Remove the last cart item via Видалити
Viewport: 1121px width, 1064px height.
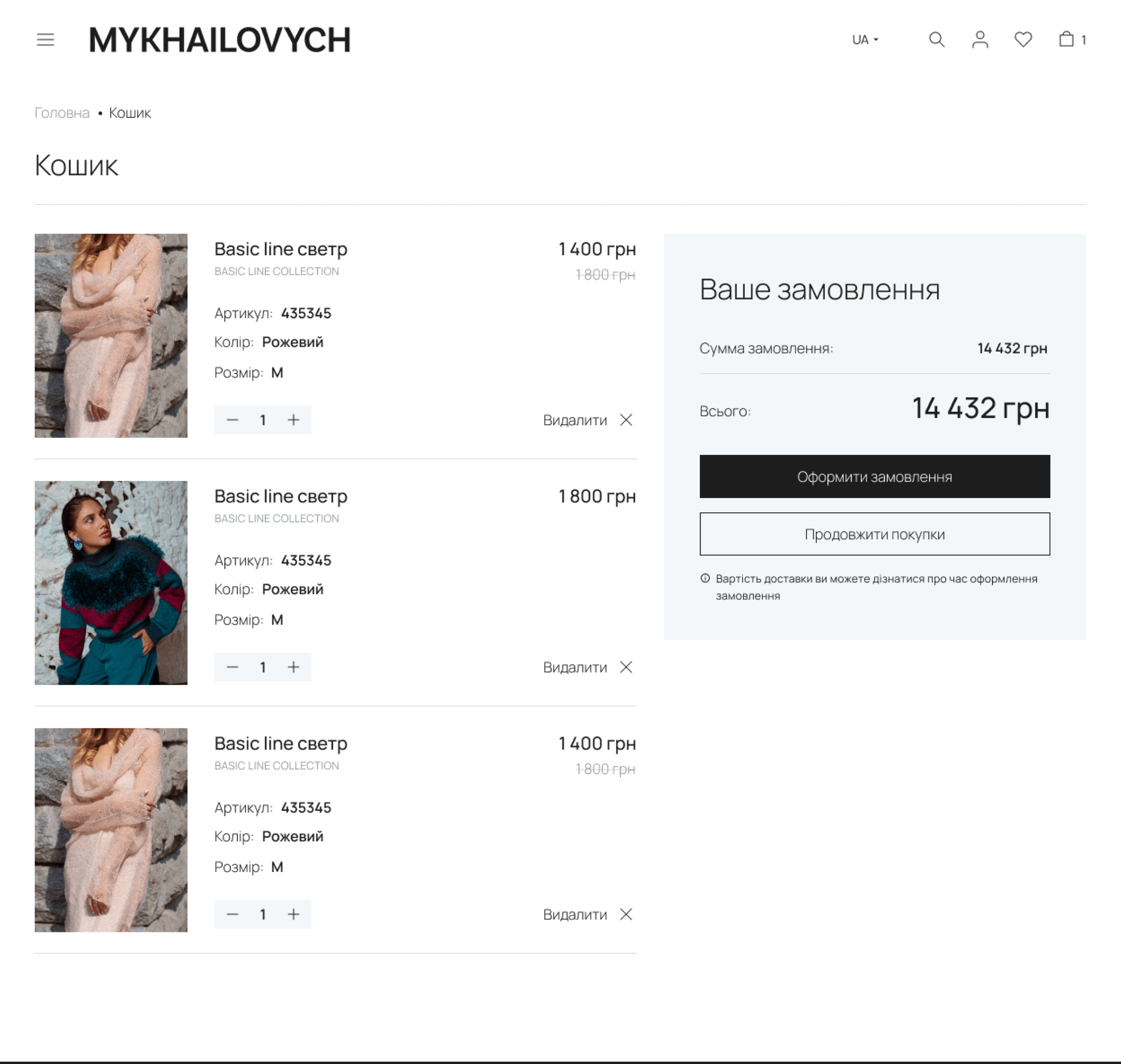click(x=588, y=914)
